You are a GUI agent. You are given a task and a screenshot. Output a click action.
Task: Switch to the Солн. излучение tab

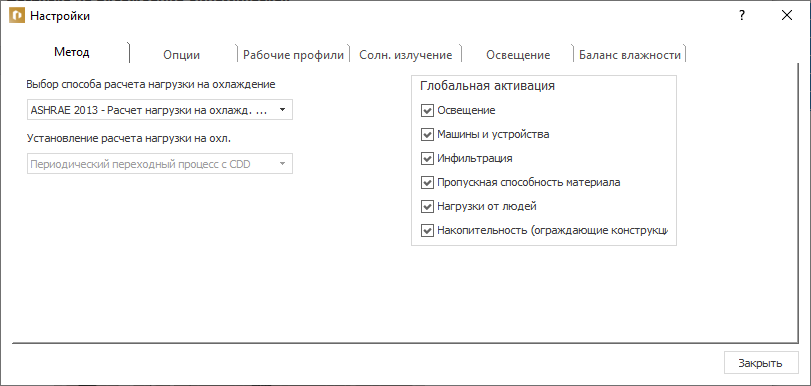(406, 55)
